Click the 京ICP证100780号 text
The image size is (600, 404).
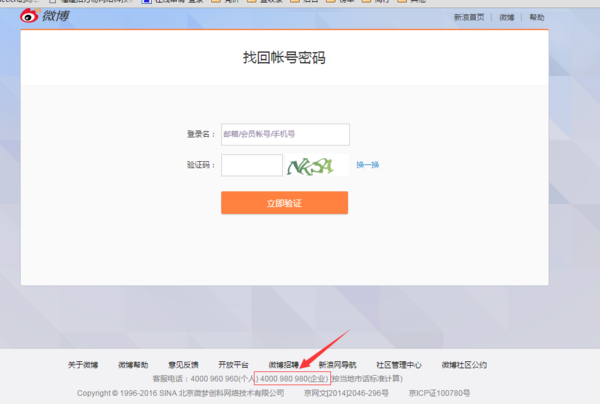click(439, 393)
